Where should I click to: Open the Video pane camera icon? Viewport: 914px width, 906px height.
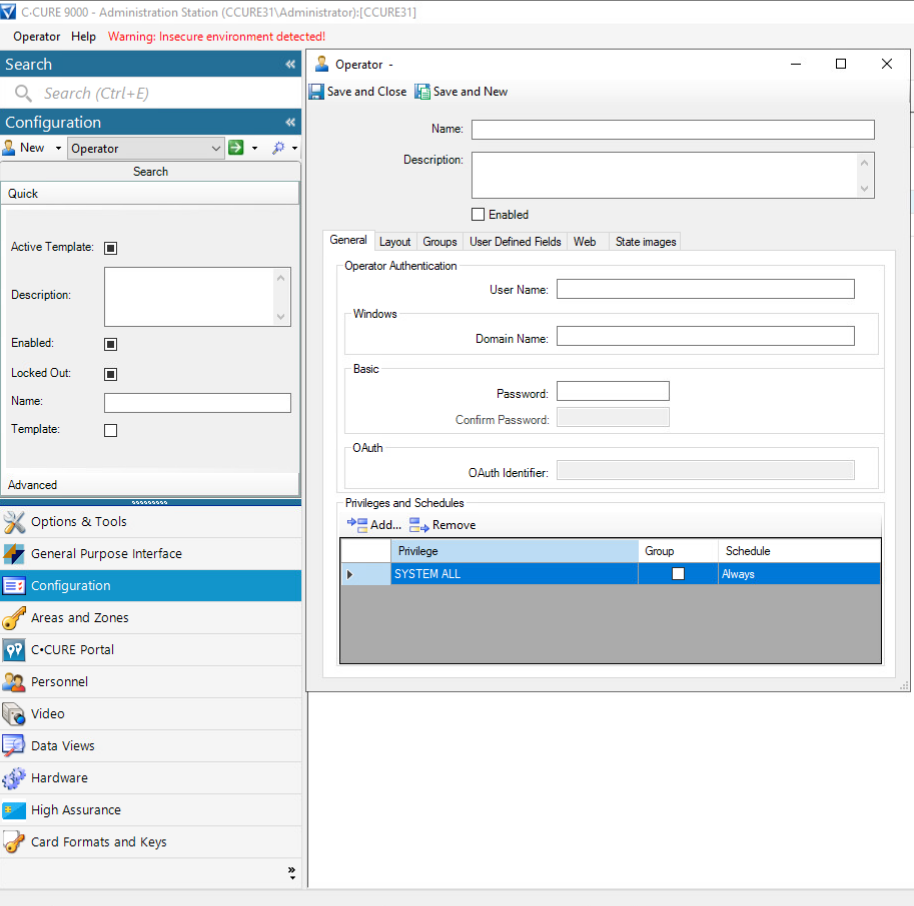click(x=14, y=714)
